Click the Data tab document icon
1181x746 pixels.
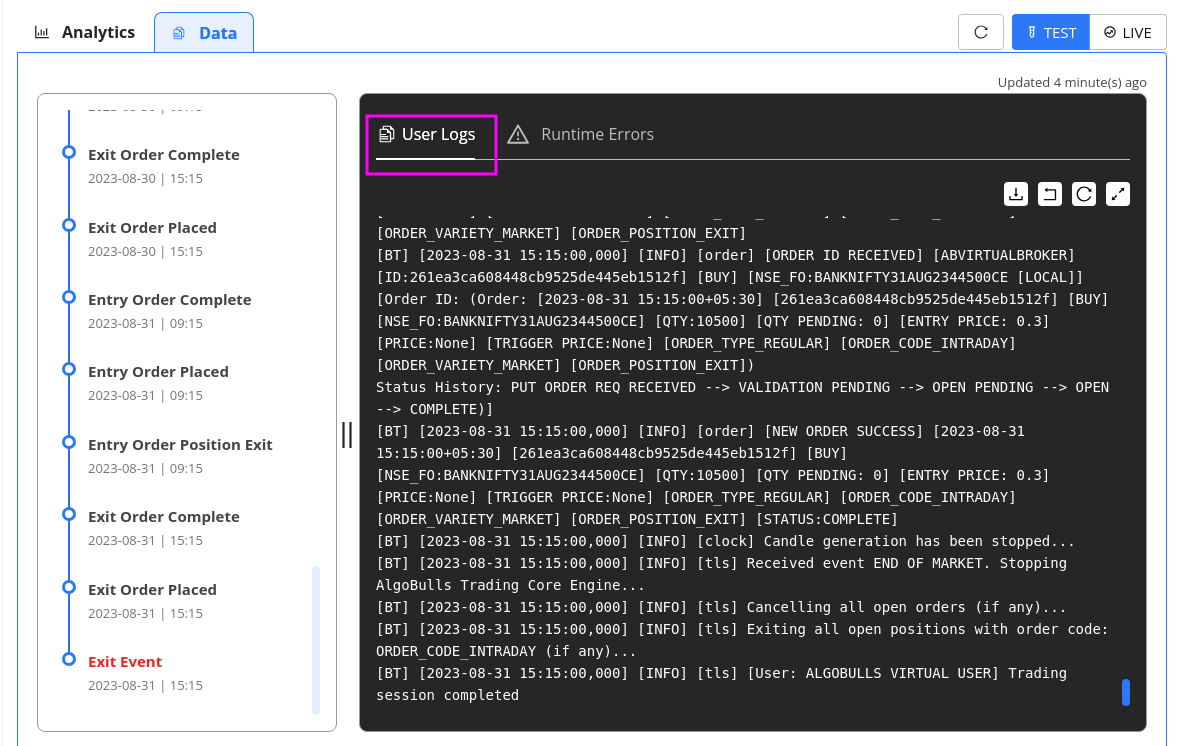[179, 33]
